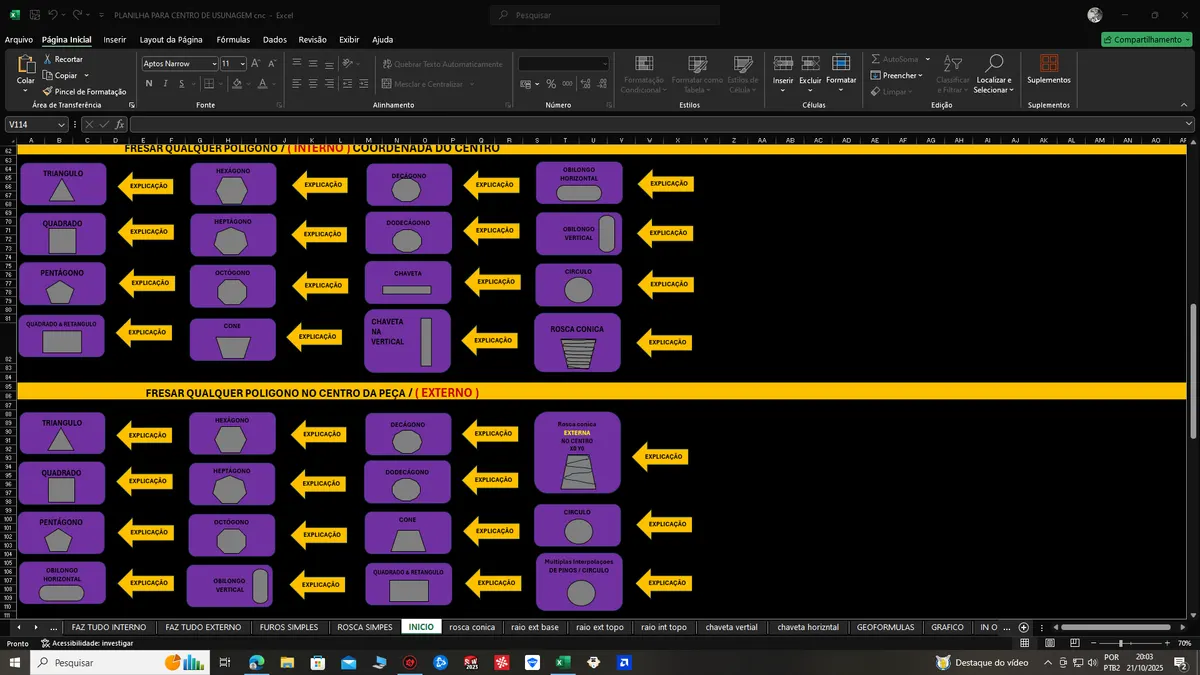
Task: Toggle bold formatting N
Action: tap(149, 84)
